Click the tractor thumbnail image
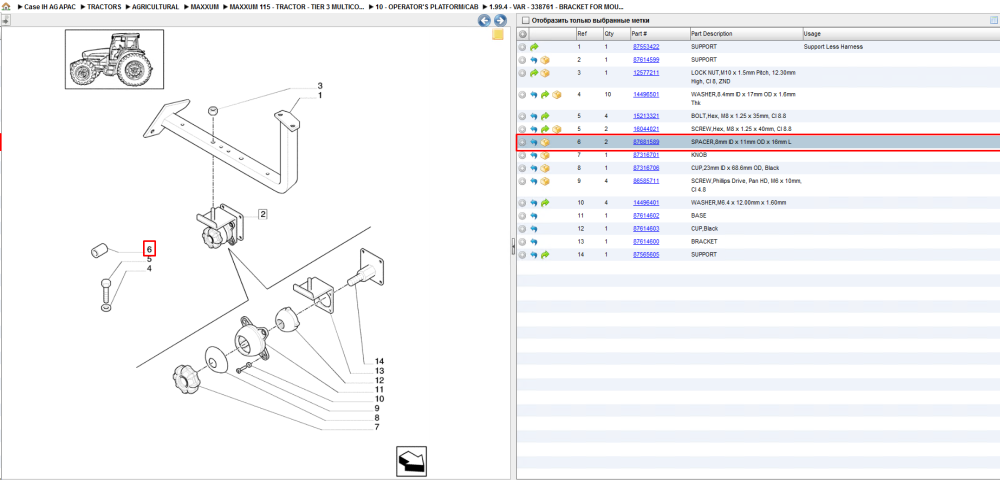 [114, 59]
